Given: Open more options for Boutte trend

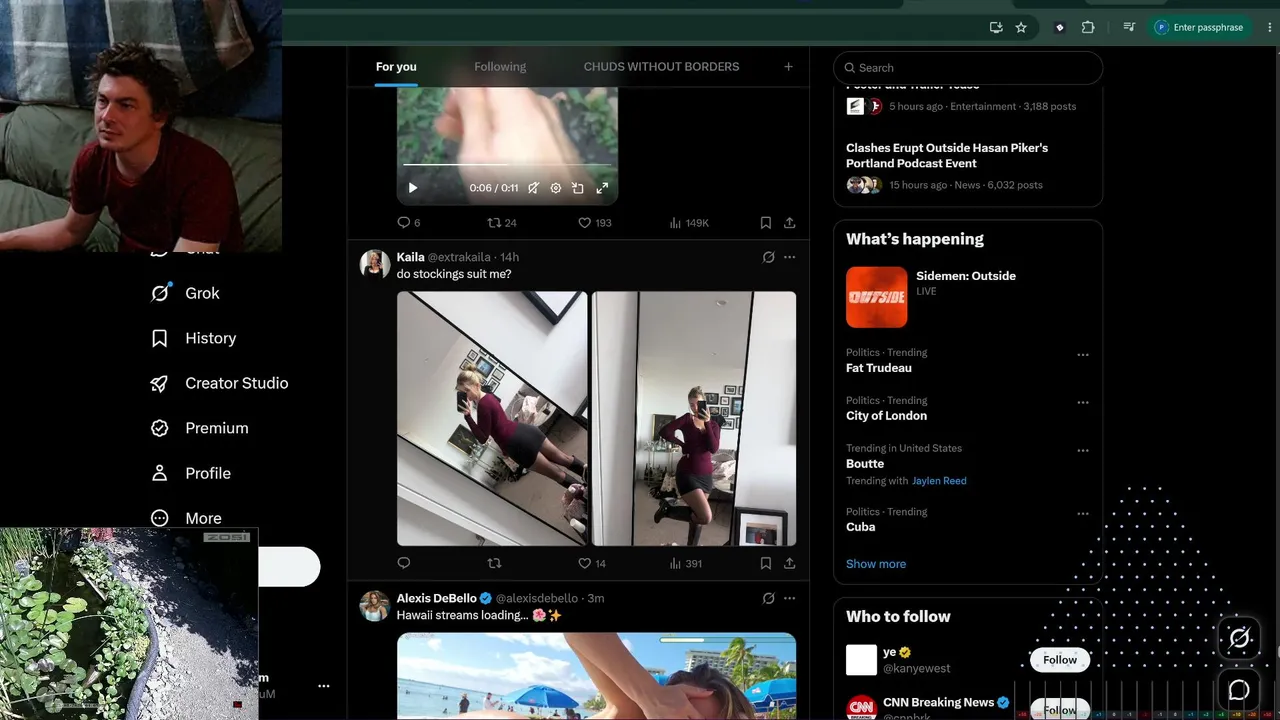Looking at the screenshot, I should [x=1082, y=451].
